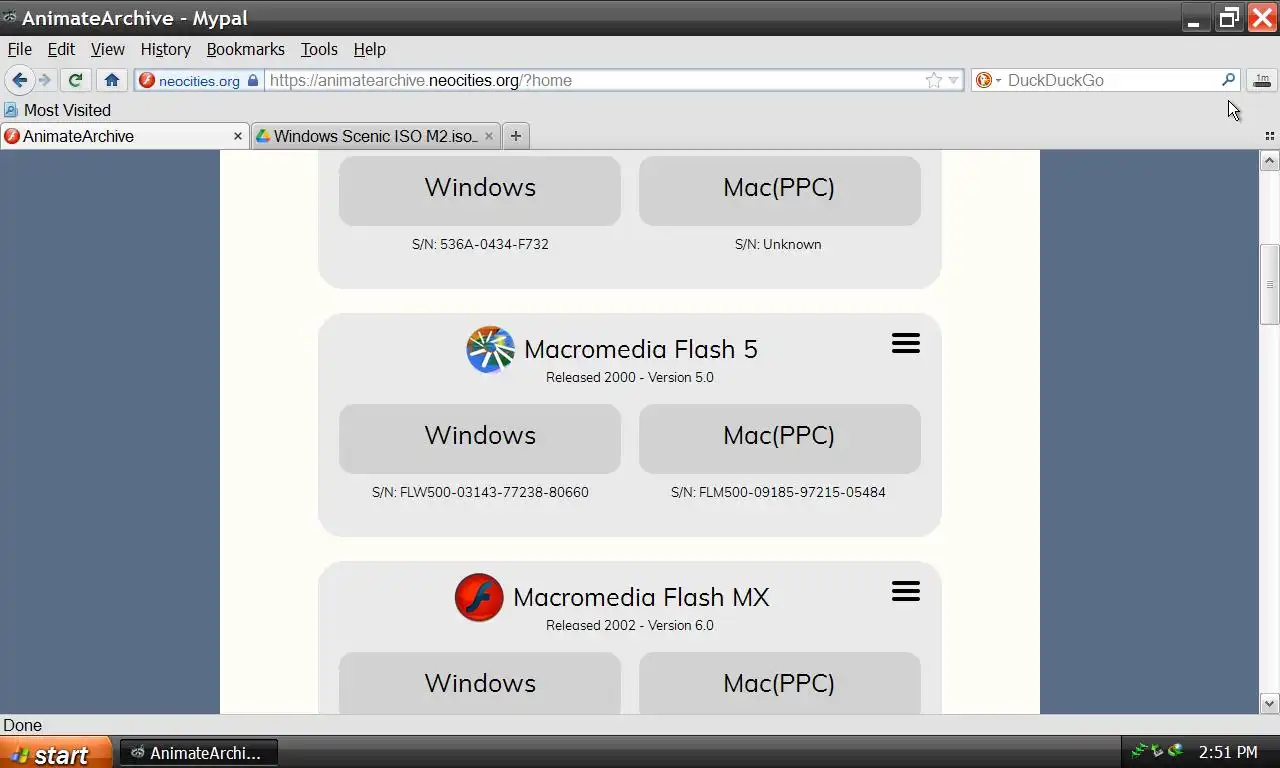
Task: Click the globe download manager tray icon
Action: [1176, 751]
